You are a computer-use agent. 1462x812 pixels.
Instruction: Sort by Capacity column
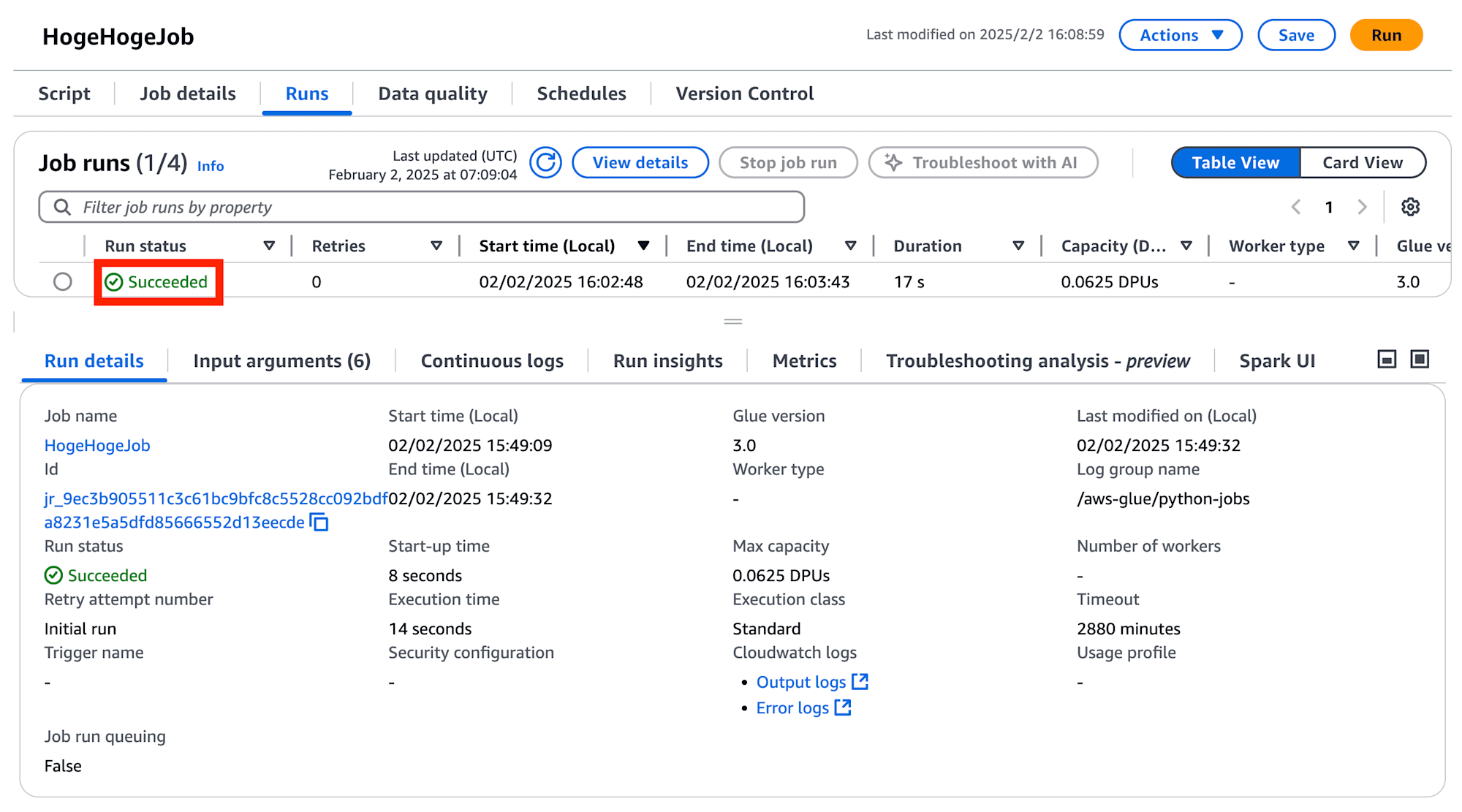[x=1186, y=246]
